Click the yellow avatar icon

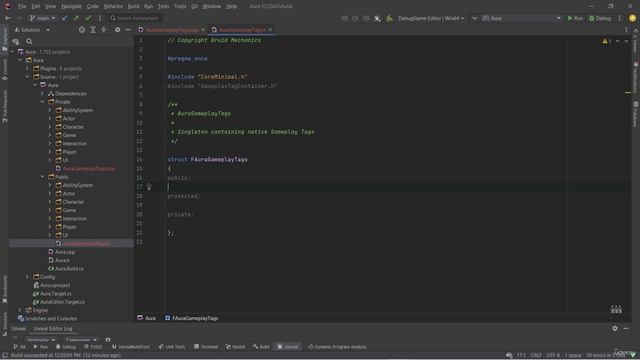[632, 18]
